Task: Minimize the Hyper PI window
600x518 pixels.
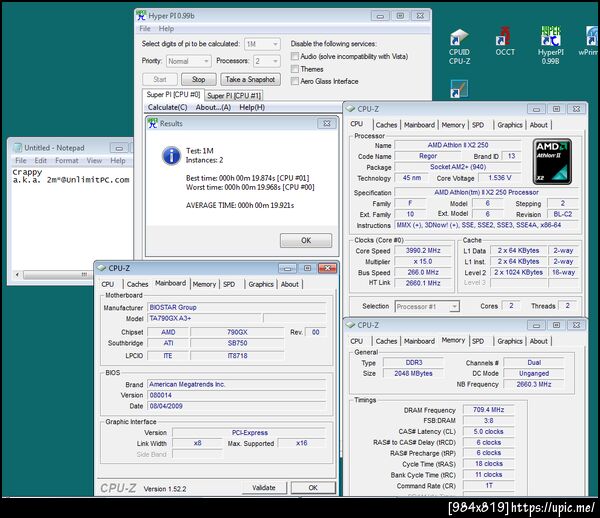Action: [380, 16]
